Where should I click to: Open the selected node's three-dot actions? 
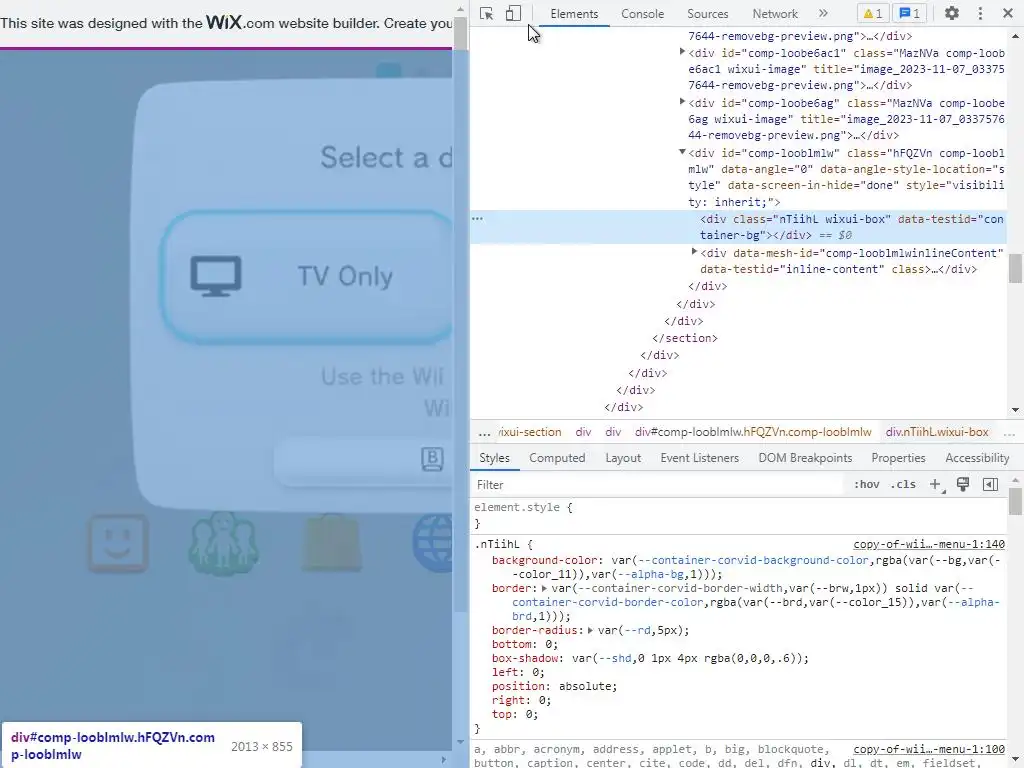477,219
